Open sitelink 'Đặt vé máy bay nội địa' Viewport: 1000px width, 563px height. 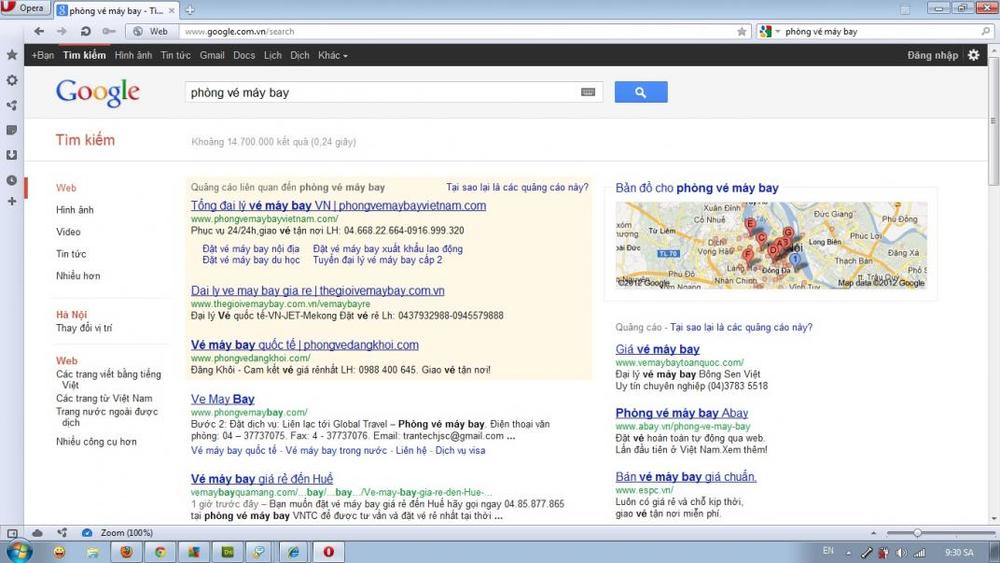[251, 249]
